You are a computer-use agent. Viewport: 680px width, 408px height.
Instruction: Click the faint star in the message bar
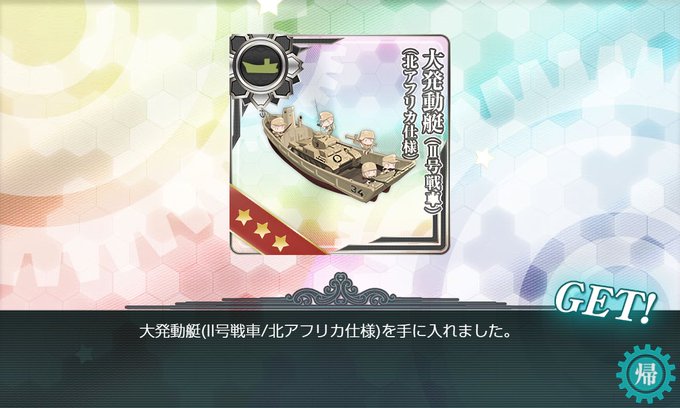pyautogui.click(x=85, y=354)
